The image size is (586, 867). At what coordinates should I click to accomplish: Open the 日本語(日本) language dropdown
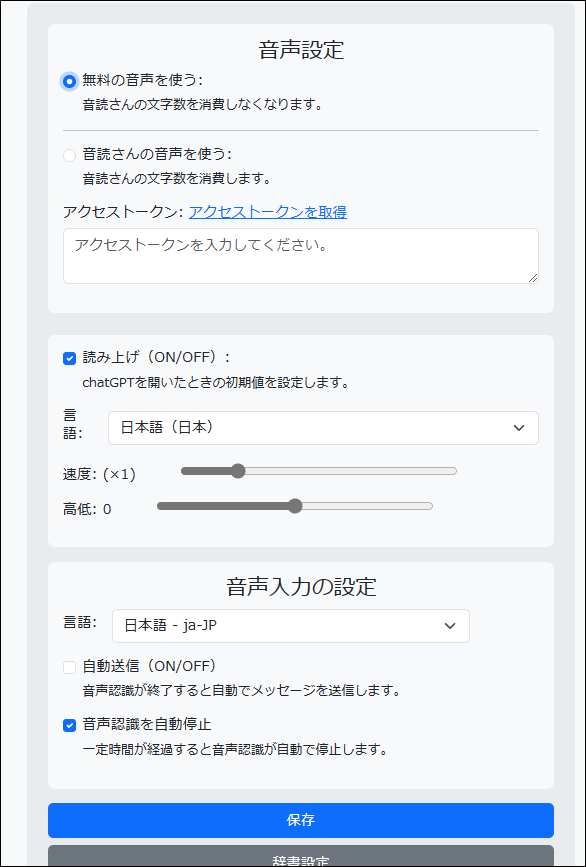tap(323, 428)
